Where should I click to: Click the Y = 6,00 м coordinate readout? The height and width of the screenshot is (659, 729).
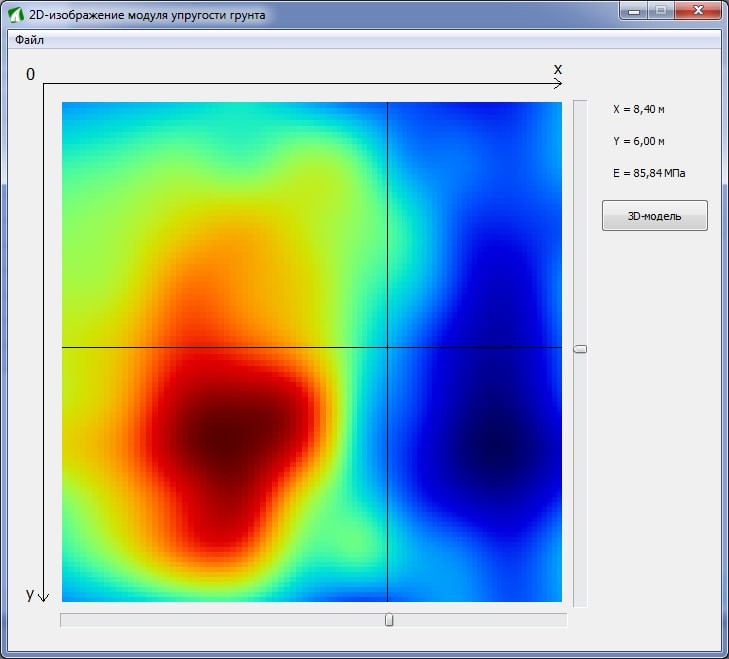(638, 141)
